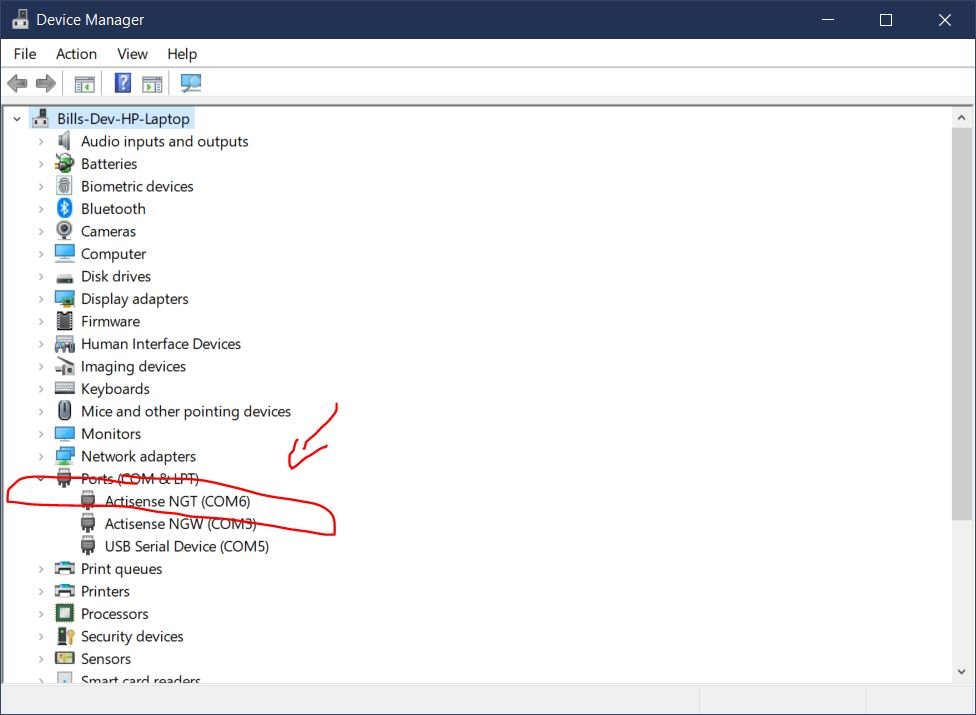Collapse the Bills-Dev-HP-Laptop root node
976x715 pixels.
[17, 119]
